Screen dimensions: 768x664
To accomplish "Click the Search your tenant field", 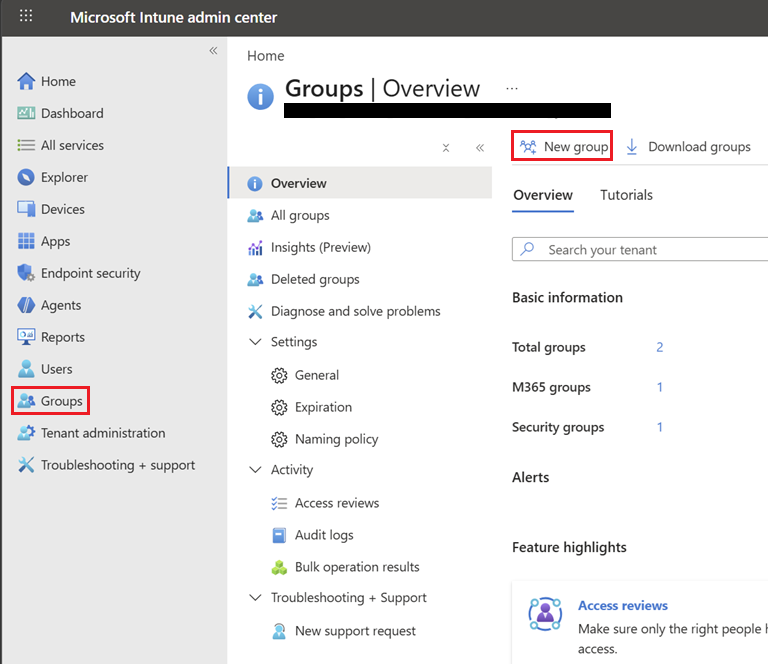I will [x=640, y=249].
